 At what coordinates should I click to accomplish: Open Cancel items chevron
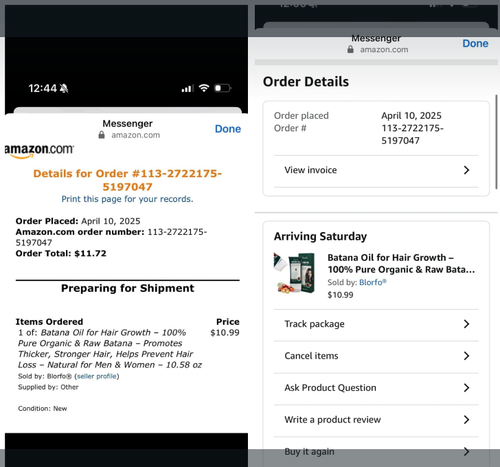tap(467, 356)
